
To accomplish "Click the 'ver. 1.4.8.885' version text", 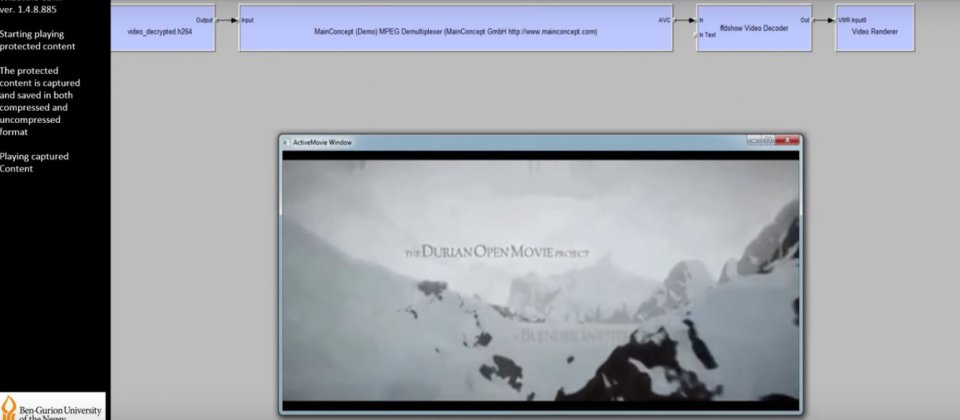I will (28, 9).
